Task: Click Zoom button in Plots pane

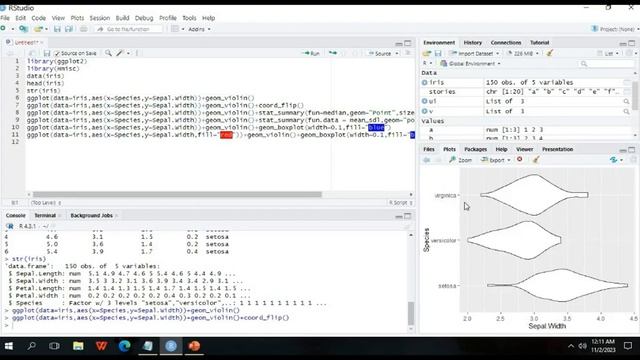Action: click(460, 160)
